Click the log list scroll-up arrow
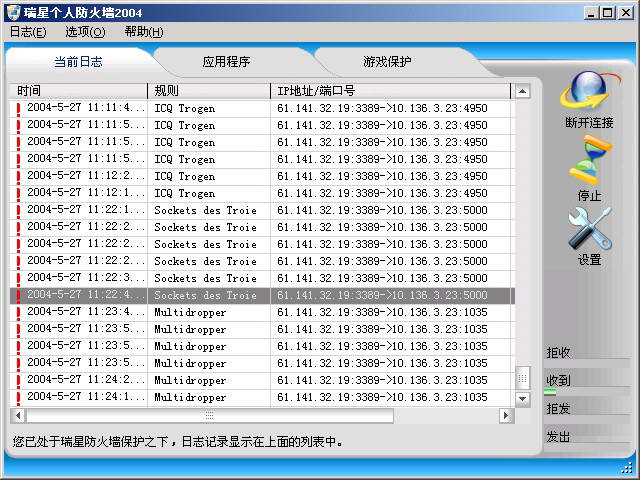640x480 pixels. (x=523, y=91)
